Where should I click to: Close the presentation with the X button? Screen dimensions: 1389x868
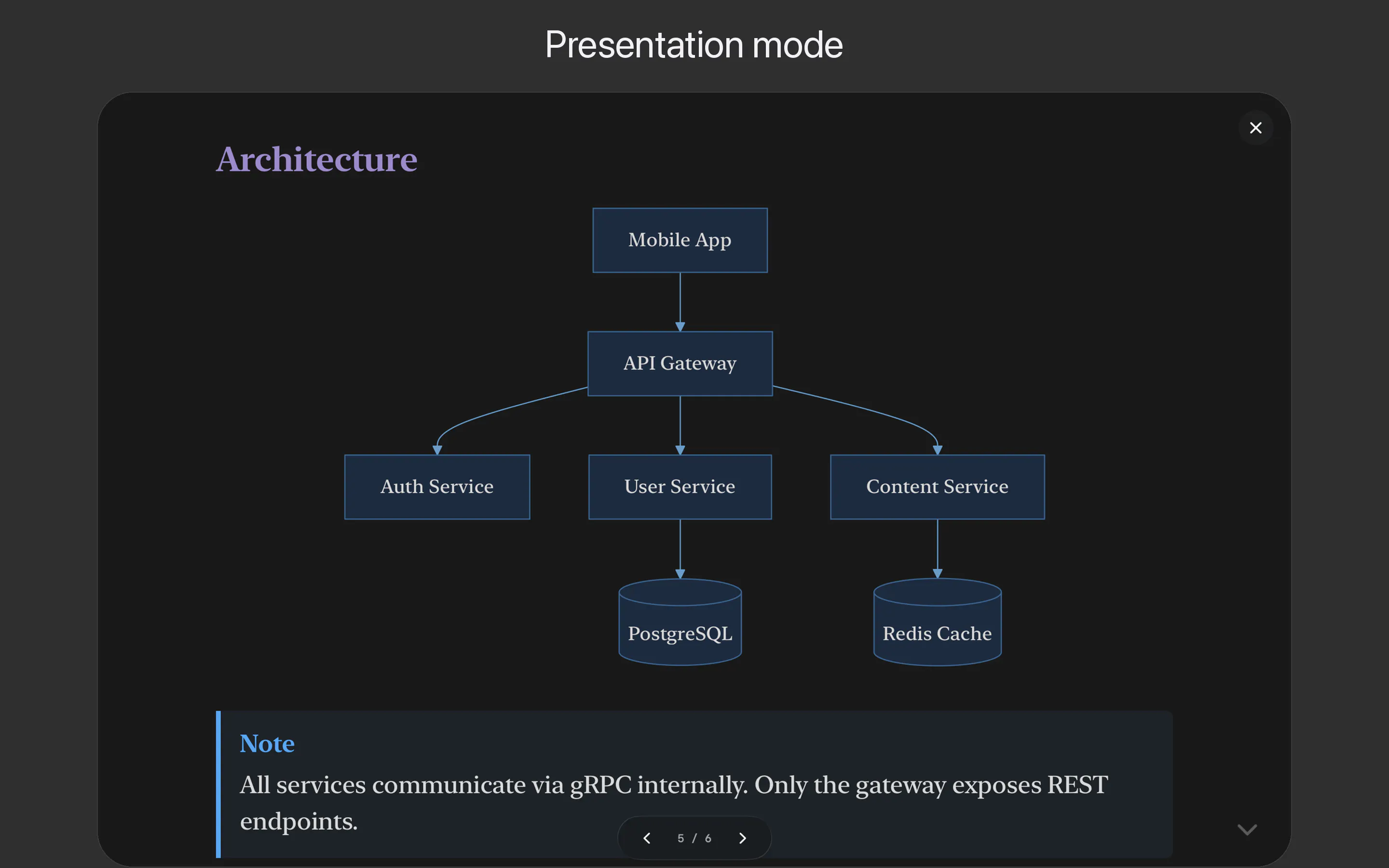(1255, 127)
